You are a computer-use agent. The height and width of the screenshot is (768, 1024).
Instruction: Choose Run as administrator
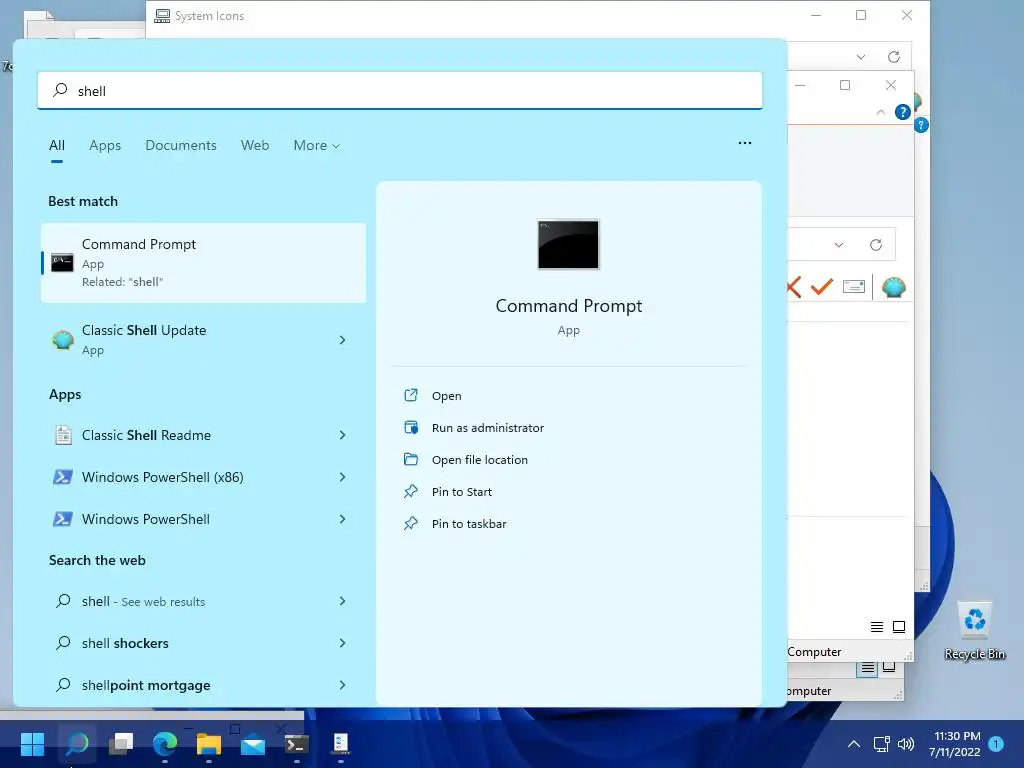coord(487,428)
